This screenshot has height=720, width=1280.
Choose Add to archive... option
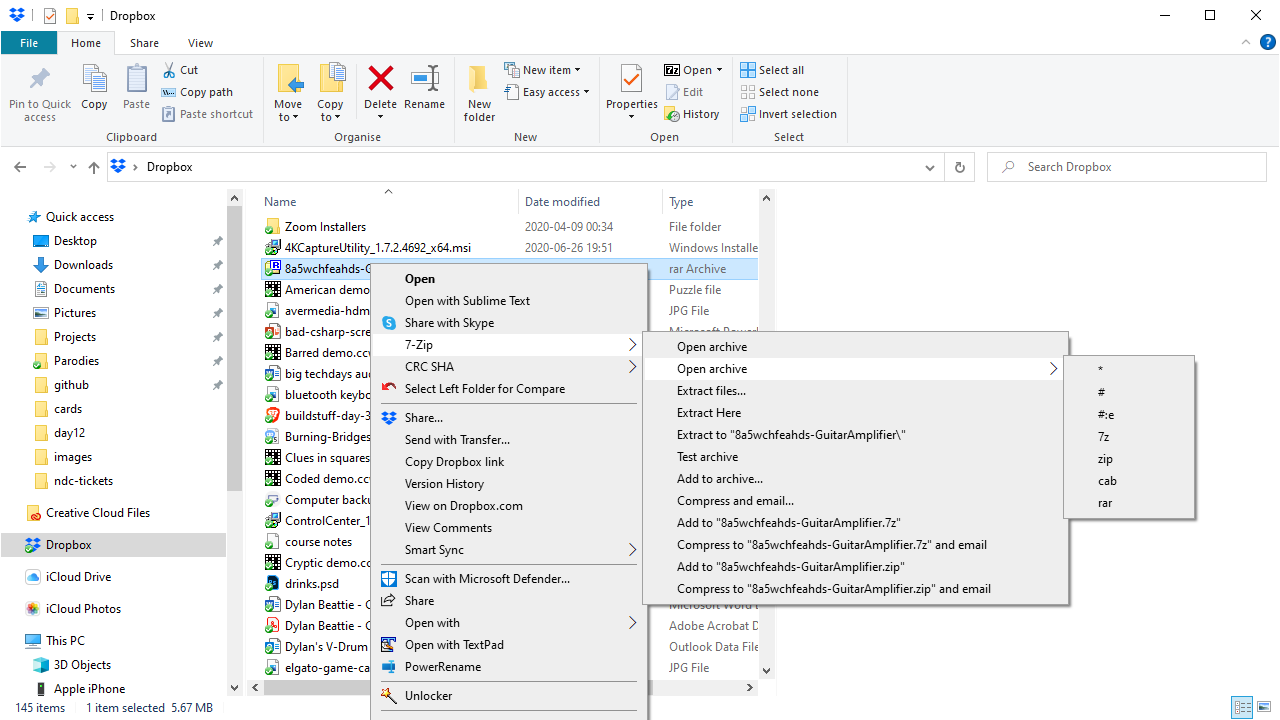pos(855,479)
